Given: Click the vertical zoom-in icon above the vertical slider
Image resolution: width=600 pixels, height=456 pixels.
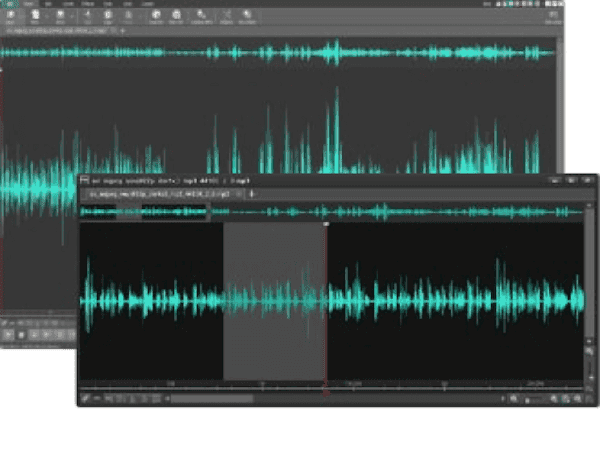Looking at the screenshot, I should click(589, 351).
